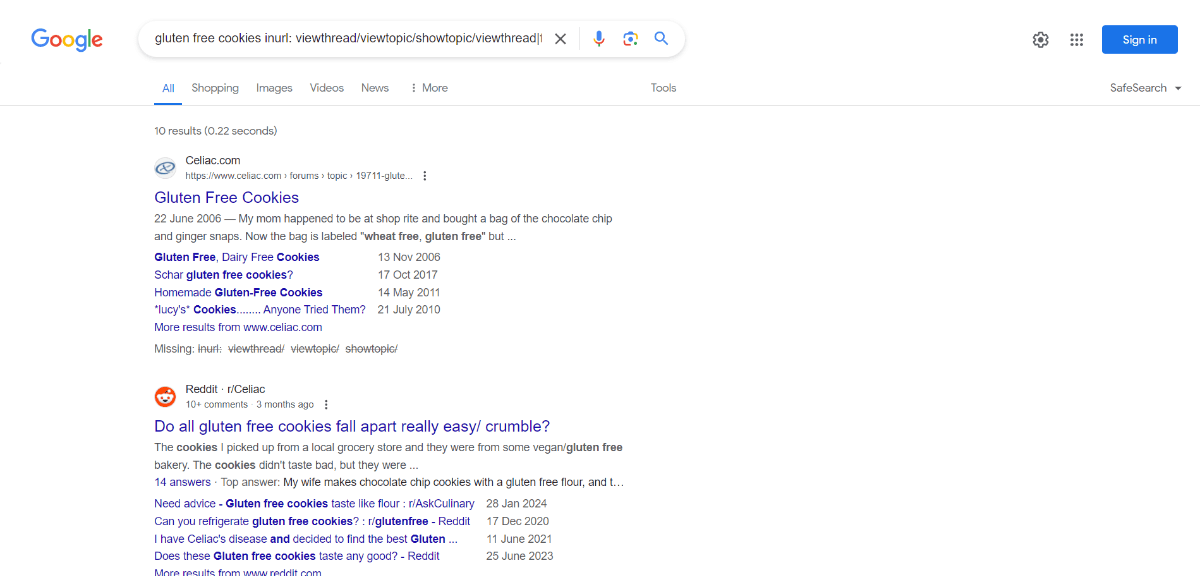Switch to the Videos tab
Screen dimensions: 1200x576
(x=327, y=88)
